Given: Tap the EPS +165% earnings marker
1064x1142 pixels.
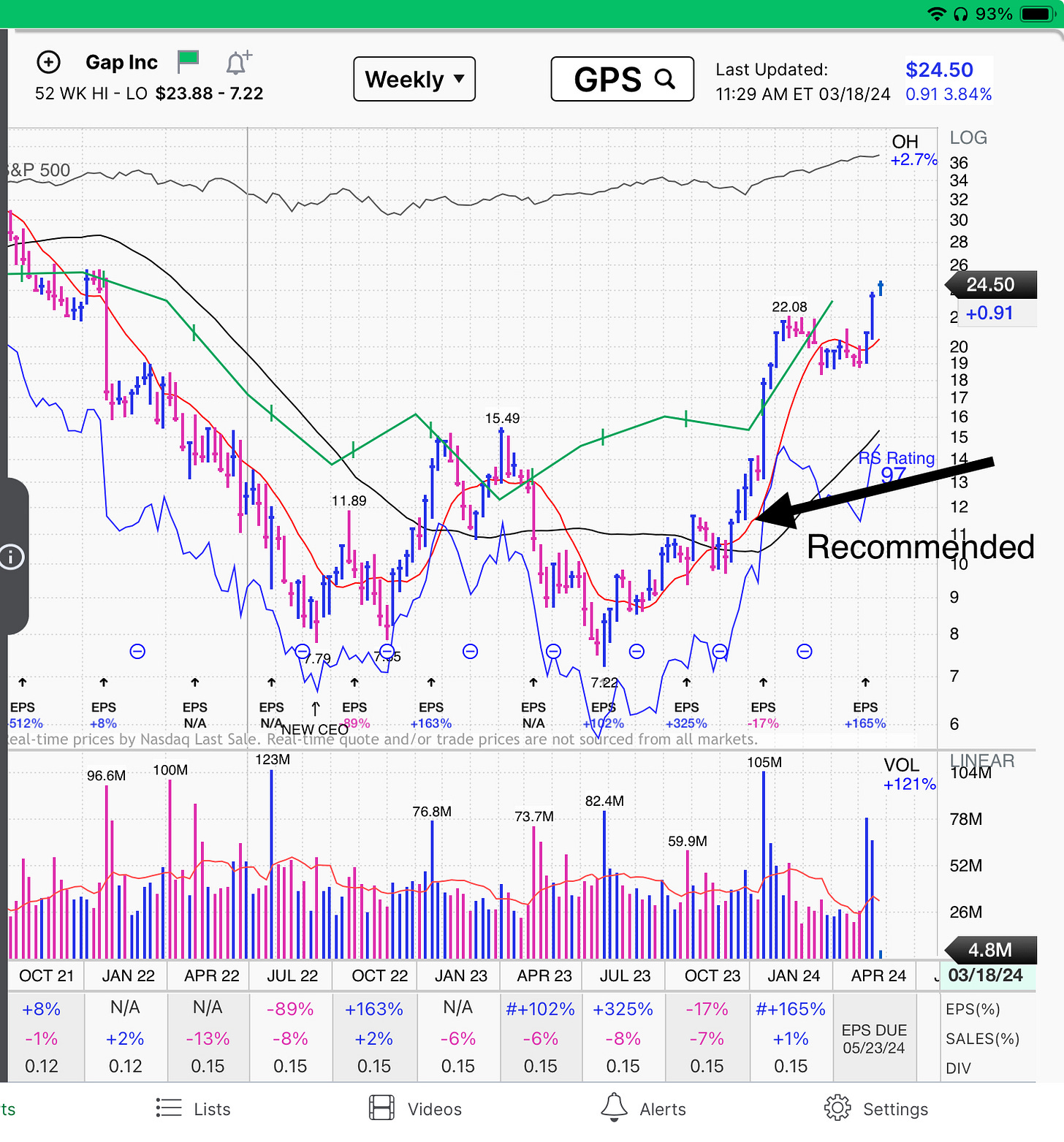Looking at the screenshot, I should 865,715.
